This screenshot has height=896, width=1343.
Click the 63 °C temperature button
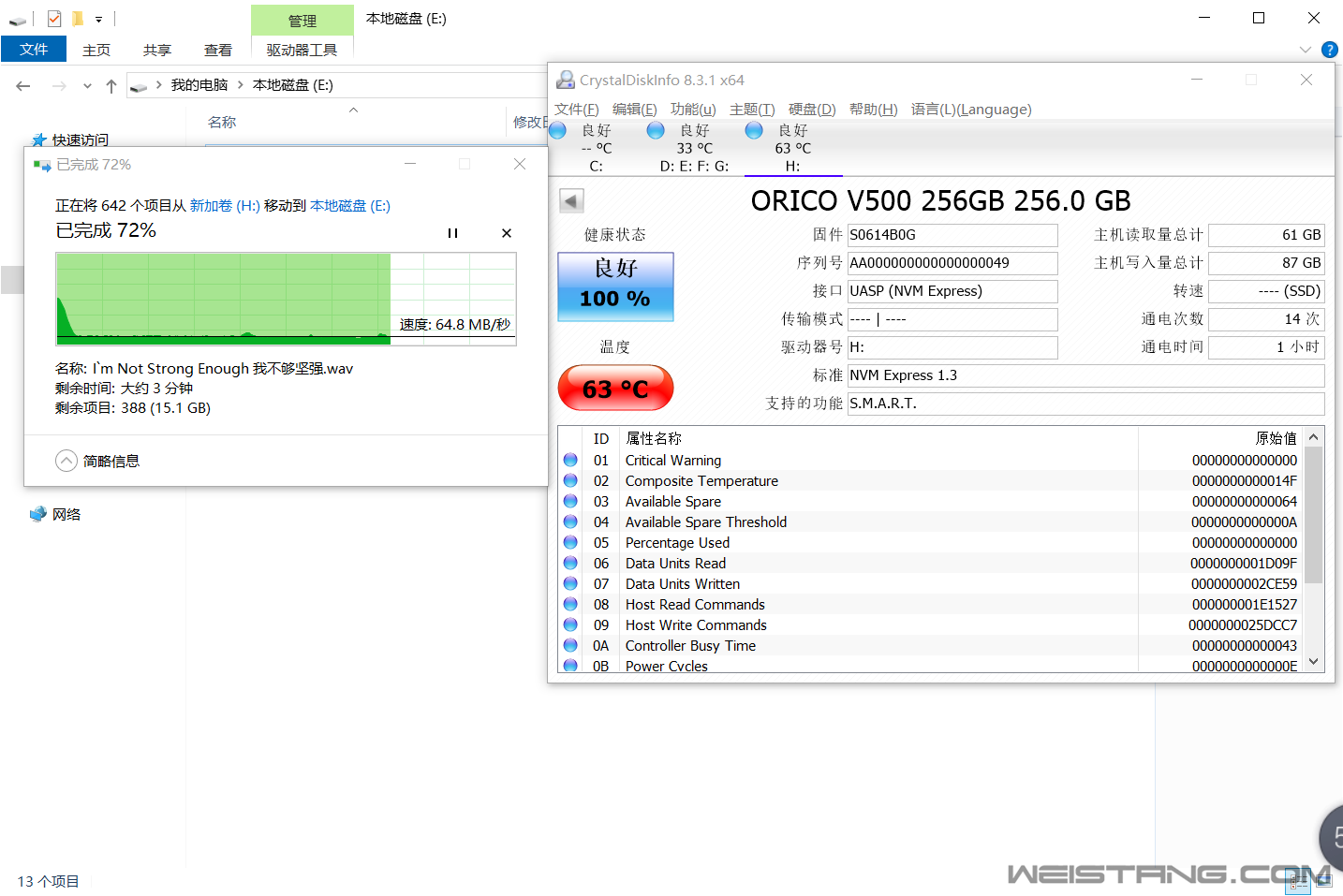click(x=615, y=388)
